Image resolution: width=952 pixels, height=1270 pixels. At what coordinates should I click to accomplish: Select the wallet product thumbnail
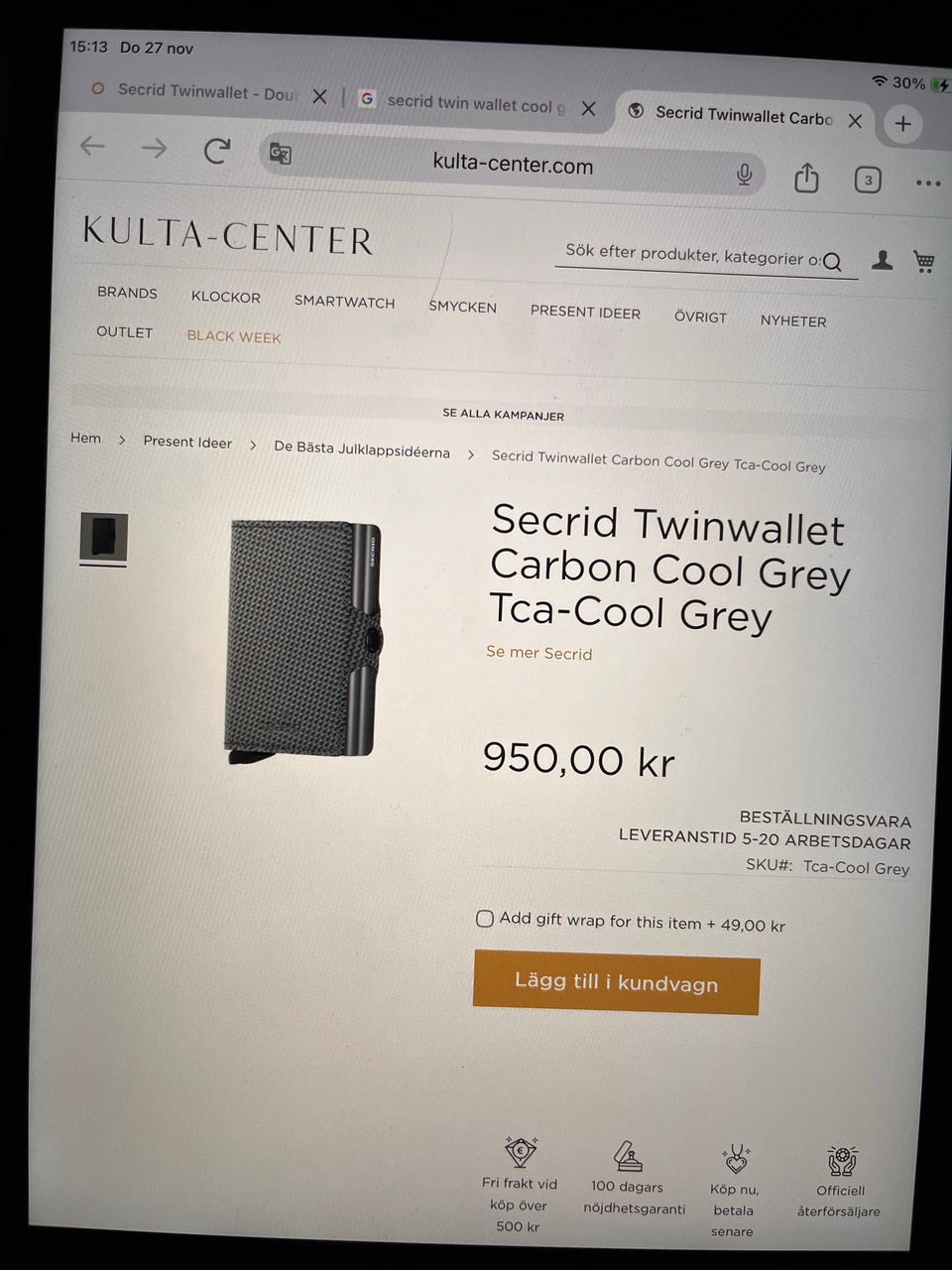click(104, 537)
